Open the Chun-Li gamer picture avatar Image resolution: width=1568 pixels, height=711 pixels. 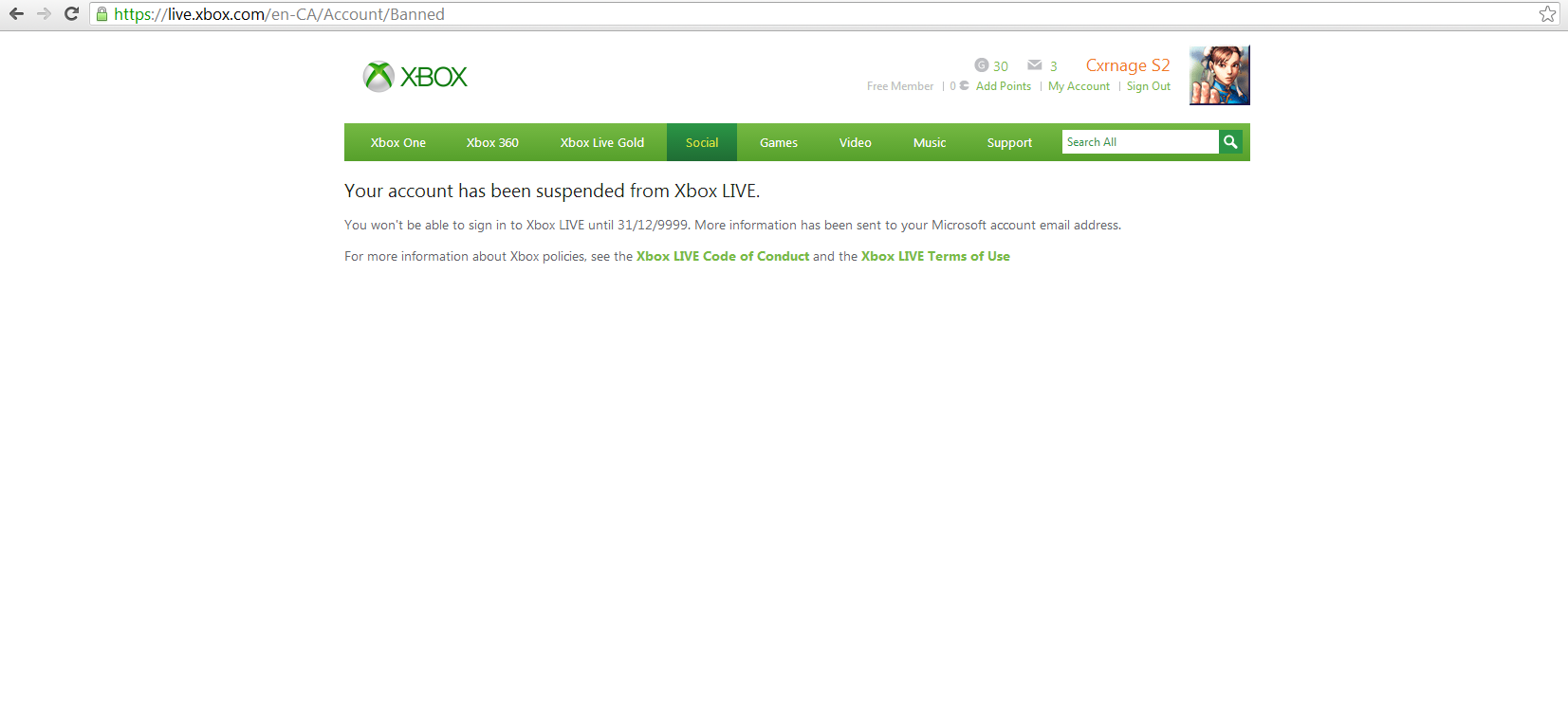click(1220, 75)
